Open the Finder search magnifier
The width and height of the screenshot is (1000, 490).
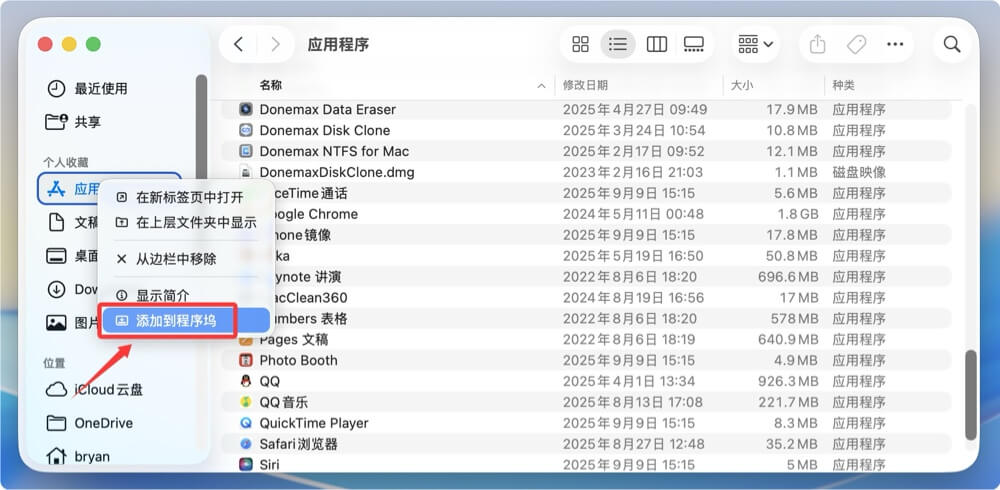pyautogui.click(x=952, y=44)
